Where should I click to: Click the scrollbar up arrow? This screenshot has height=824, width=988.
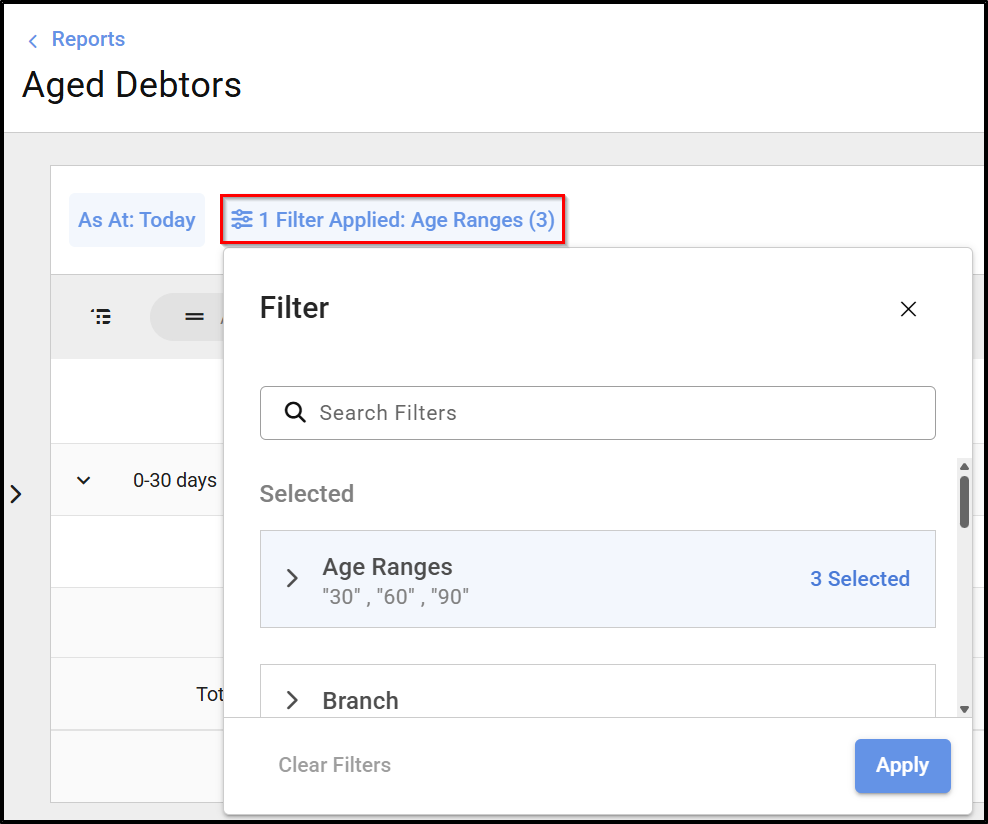(x=964, y=467)
